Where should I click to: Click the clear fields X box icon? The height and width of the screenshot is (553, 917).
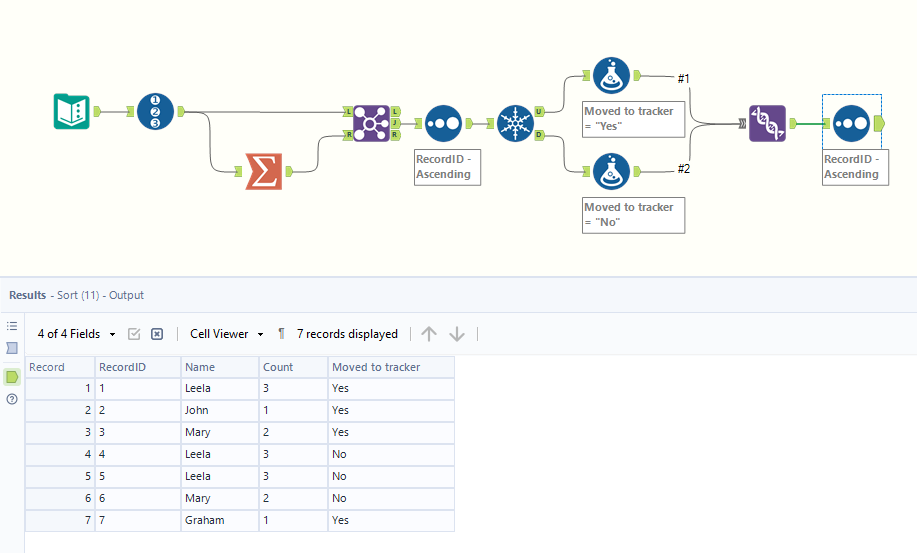pos(157,334)
